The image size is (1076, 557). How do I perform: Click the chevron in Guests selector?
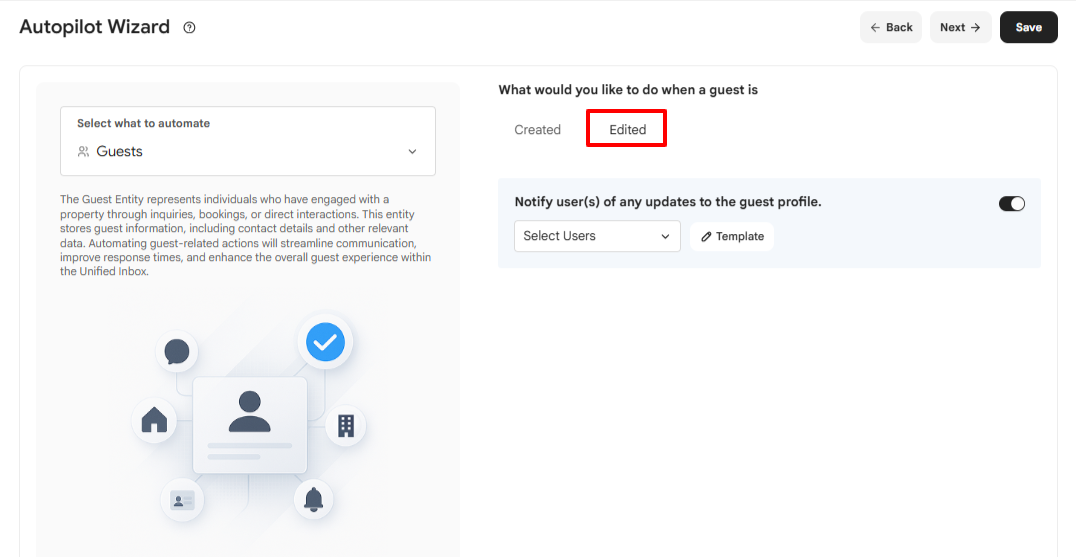[x=412, y=152]
